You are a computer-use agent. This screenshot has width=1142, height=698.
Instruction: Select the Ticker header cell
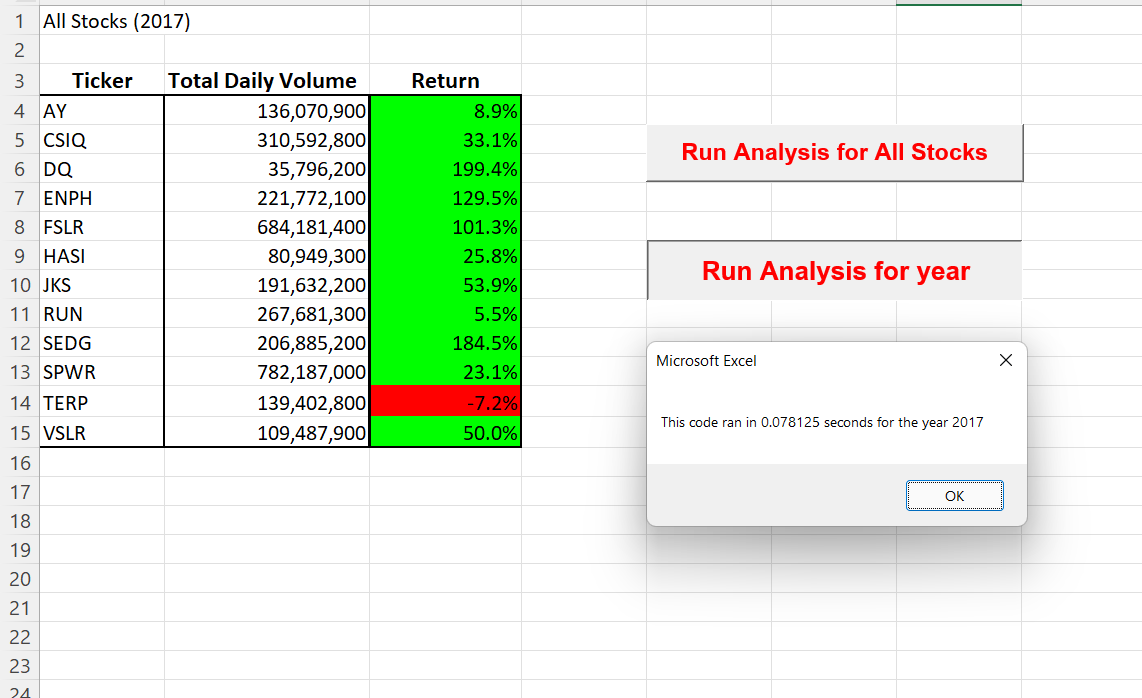pyautogui.click(x=102, y=80)
